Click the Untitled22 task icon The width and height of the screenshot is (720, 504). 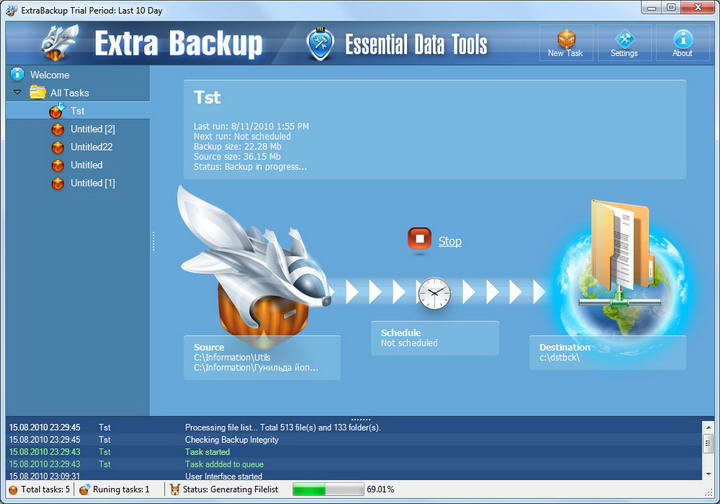point(58,147)
